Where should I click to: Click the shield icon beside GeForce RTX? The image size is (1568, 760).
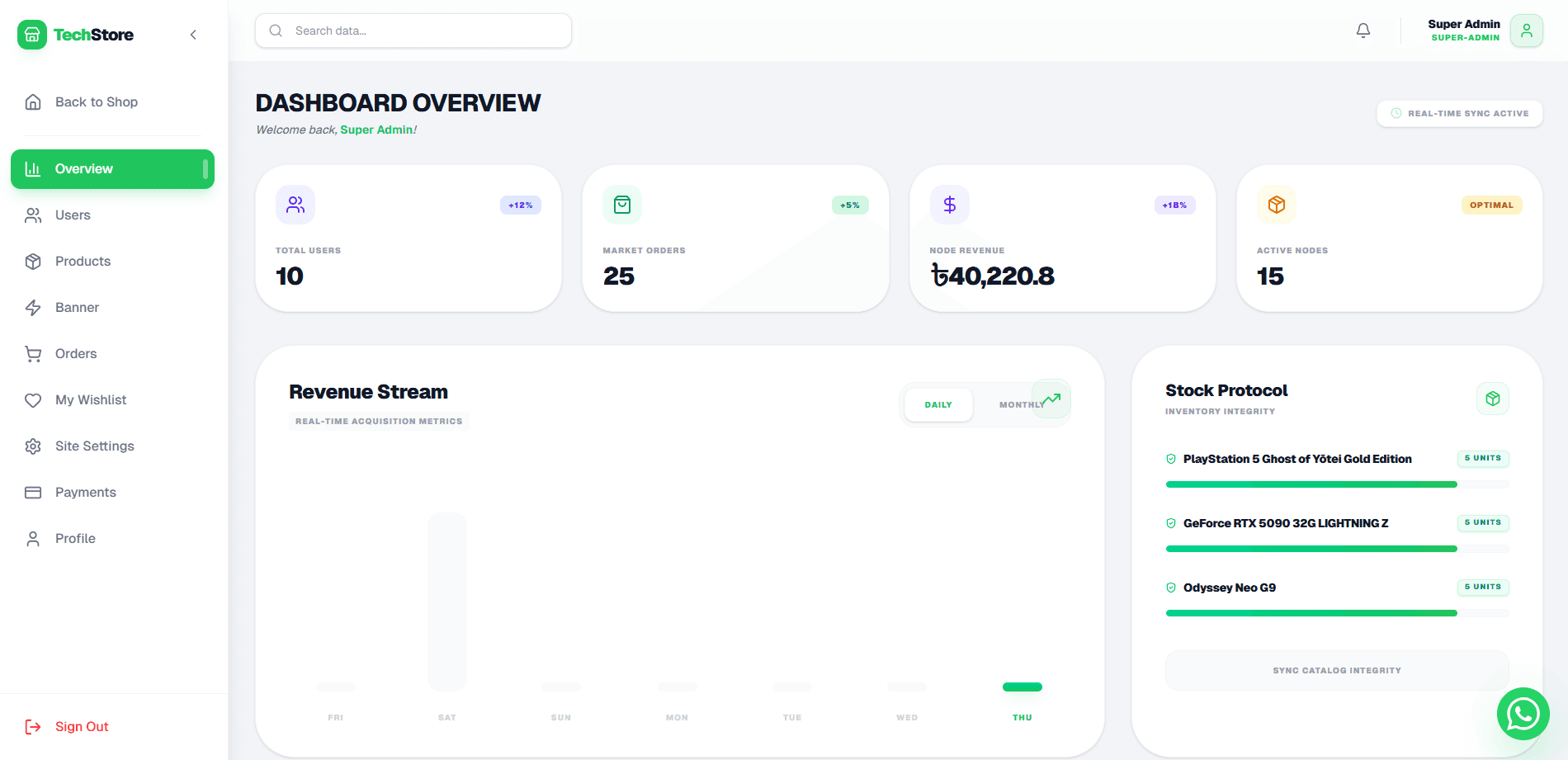click(1171, 524)
